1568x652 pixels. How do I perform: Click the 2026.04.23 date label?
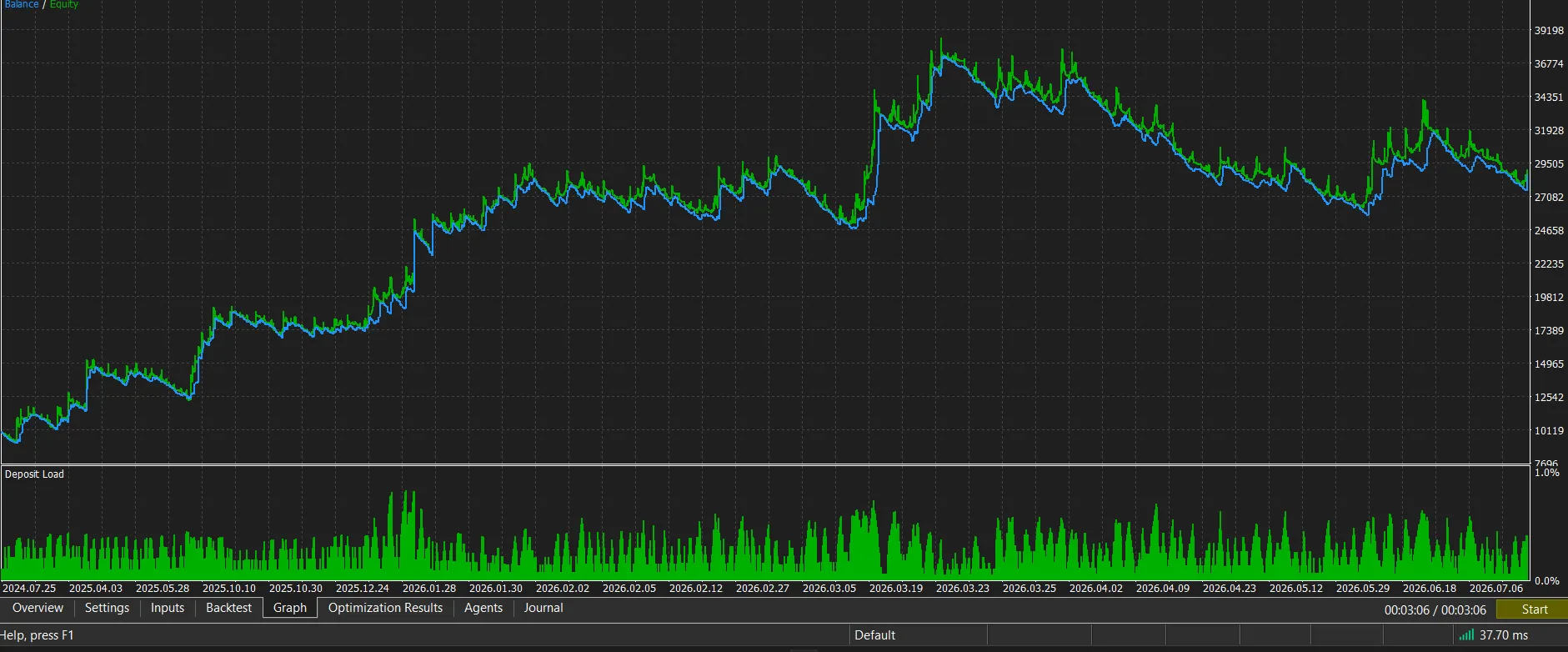click(x=1230, y=589)
